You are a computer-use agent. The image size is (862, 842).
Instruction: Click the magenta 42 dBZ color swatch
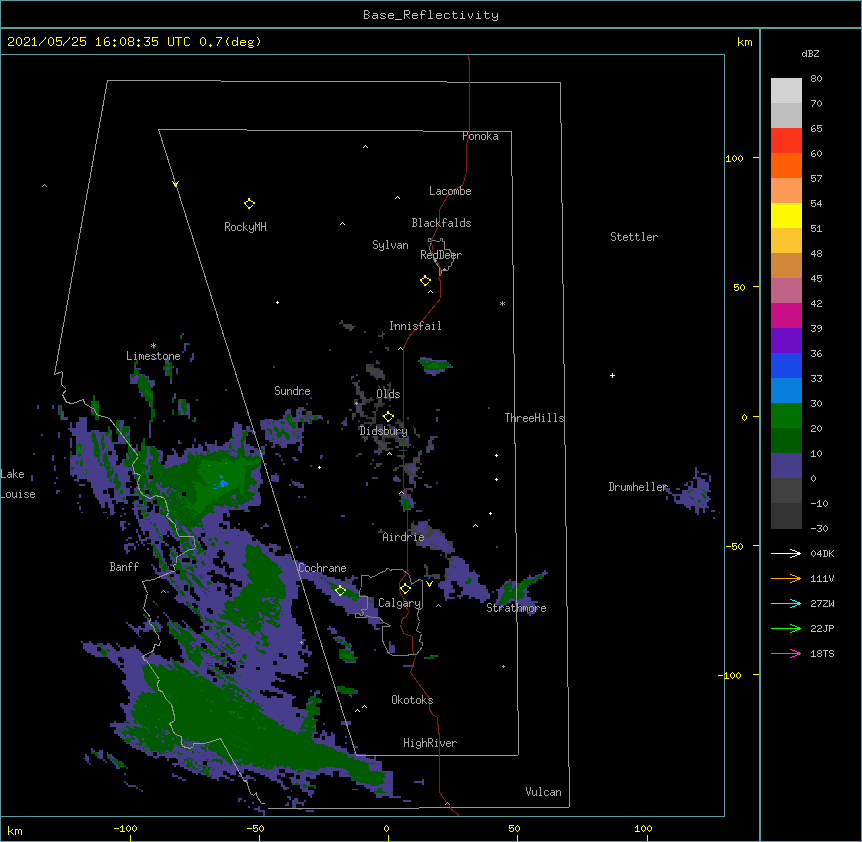pos(786,315)
